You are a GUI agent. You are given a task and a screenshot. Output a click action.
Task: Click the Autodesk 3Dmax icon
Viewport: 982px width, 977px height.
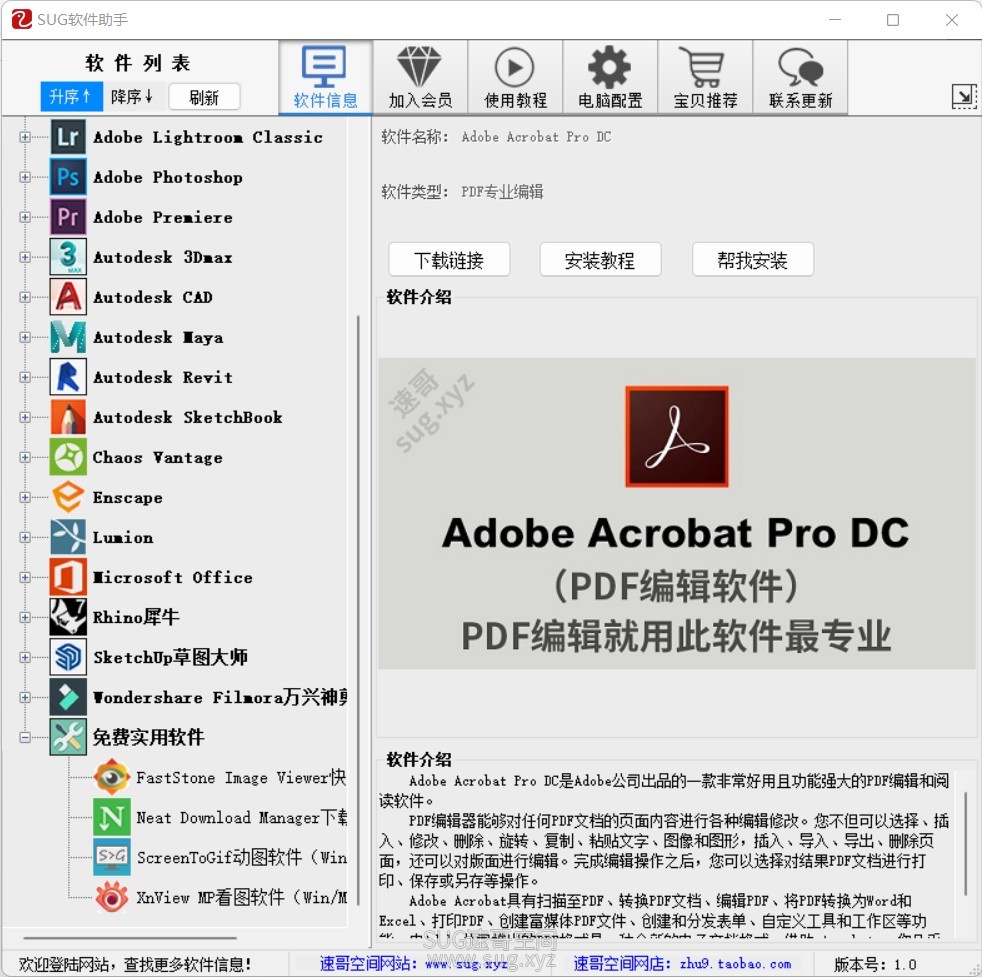tap(68, 257)
